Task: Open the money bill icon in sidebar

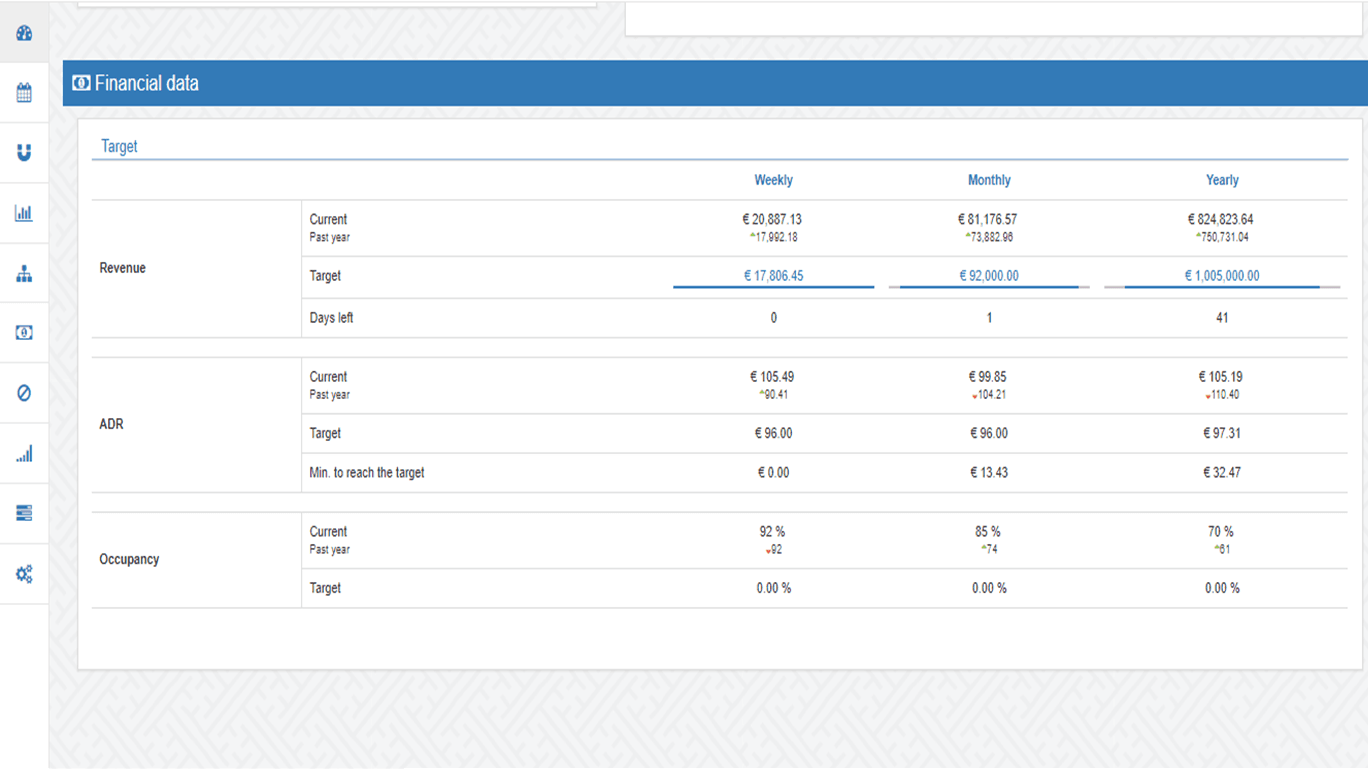Action: pos(24,333)
